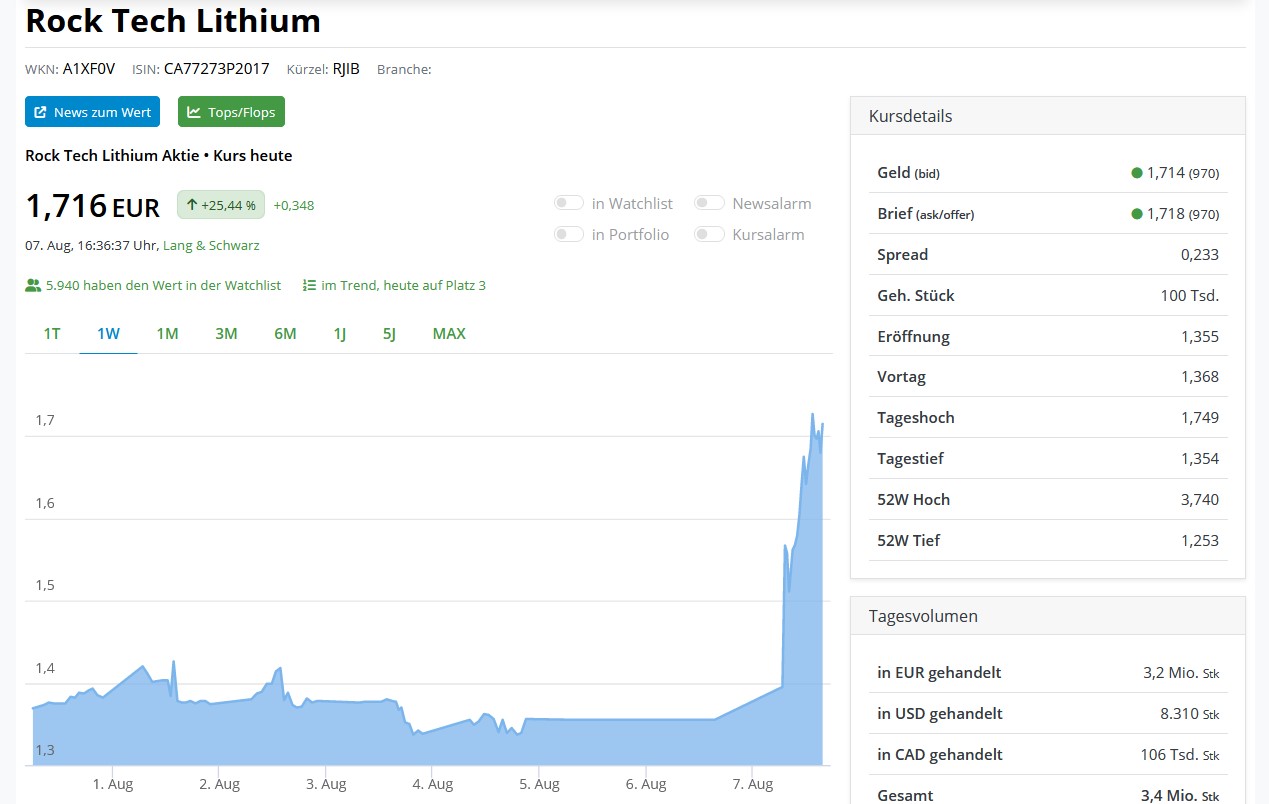Open the MAX chart timeframe

pos(449,334)
